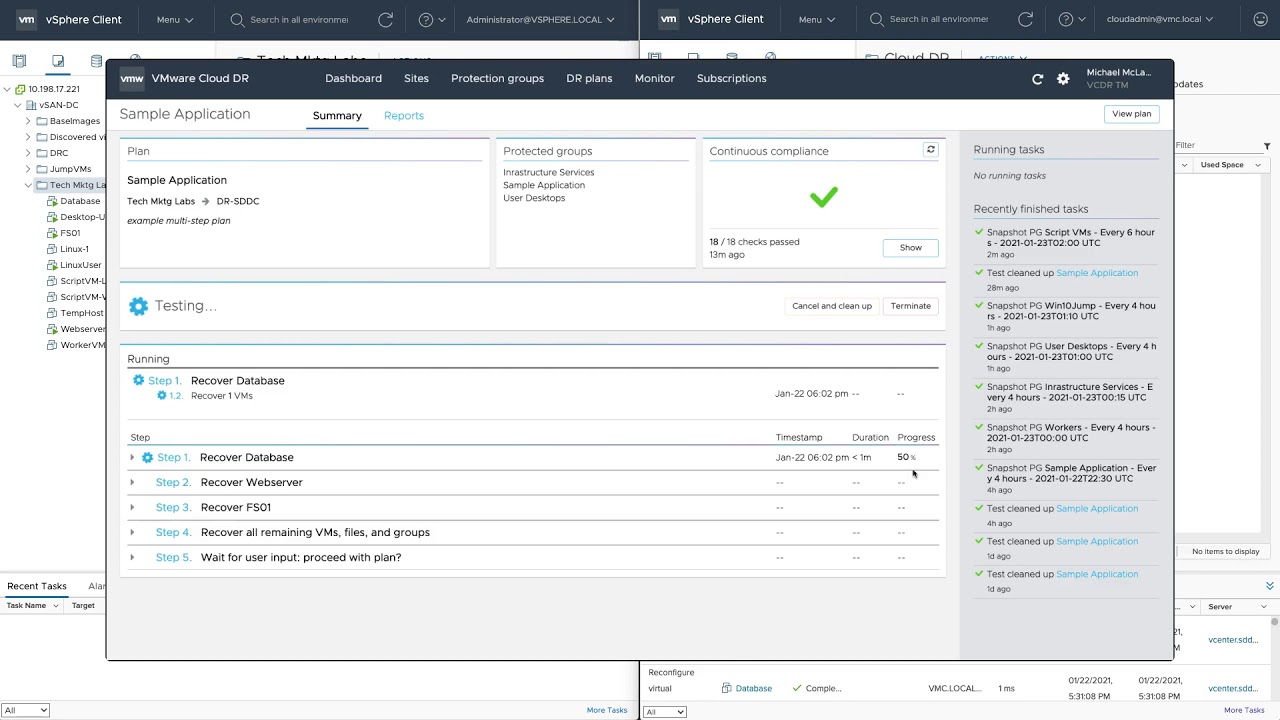Open the cloudadmin@vmc.local user dropdown
This screenshot has height=720, width=1280.
pyautogui.click(x=1159, y=19)
